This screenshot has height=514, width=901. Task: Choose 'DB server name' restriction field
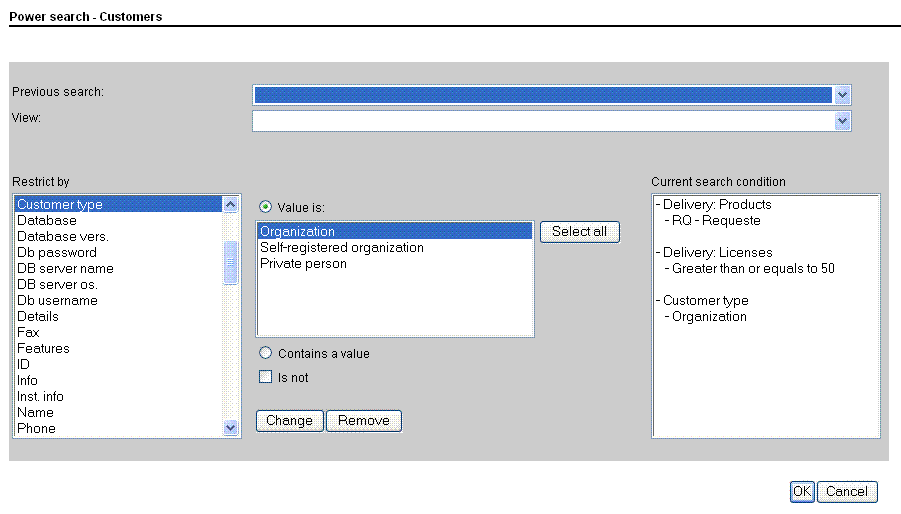pos(65,269)
